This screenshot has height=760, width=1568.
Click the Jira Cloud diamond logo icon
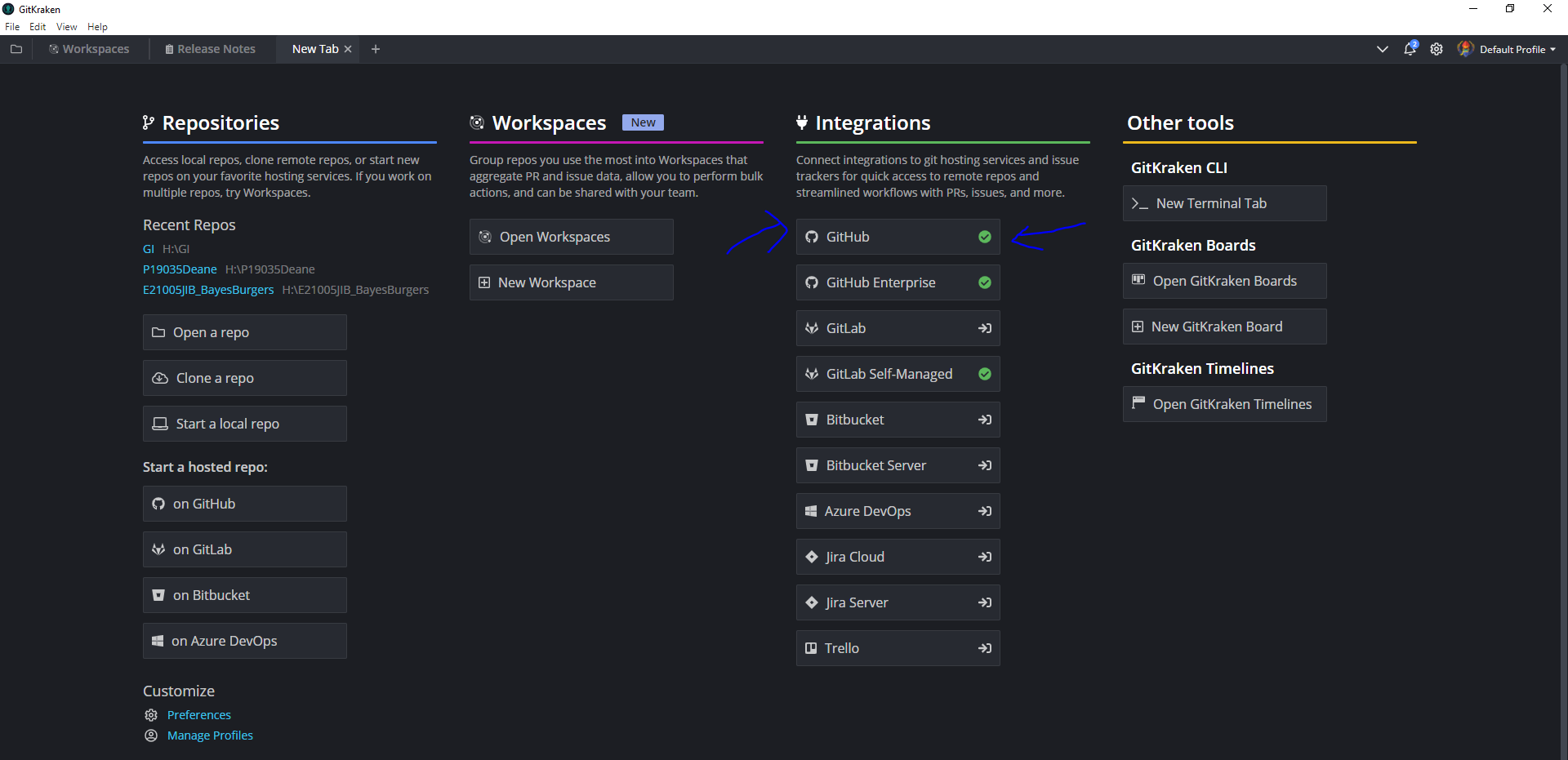click(x=812, y=557)
